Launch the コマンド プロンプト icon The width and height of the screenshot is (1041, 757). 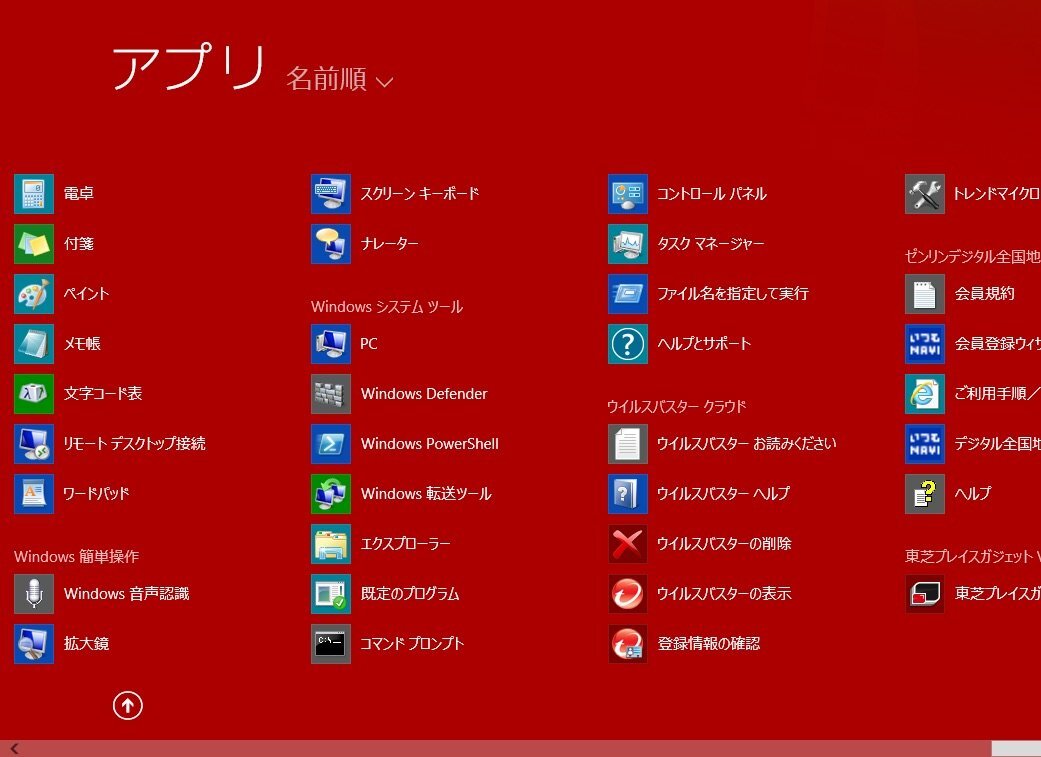pos(331,643)
